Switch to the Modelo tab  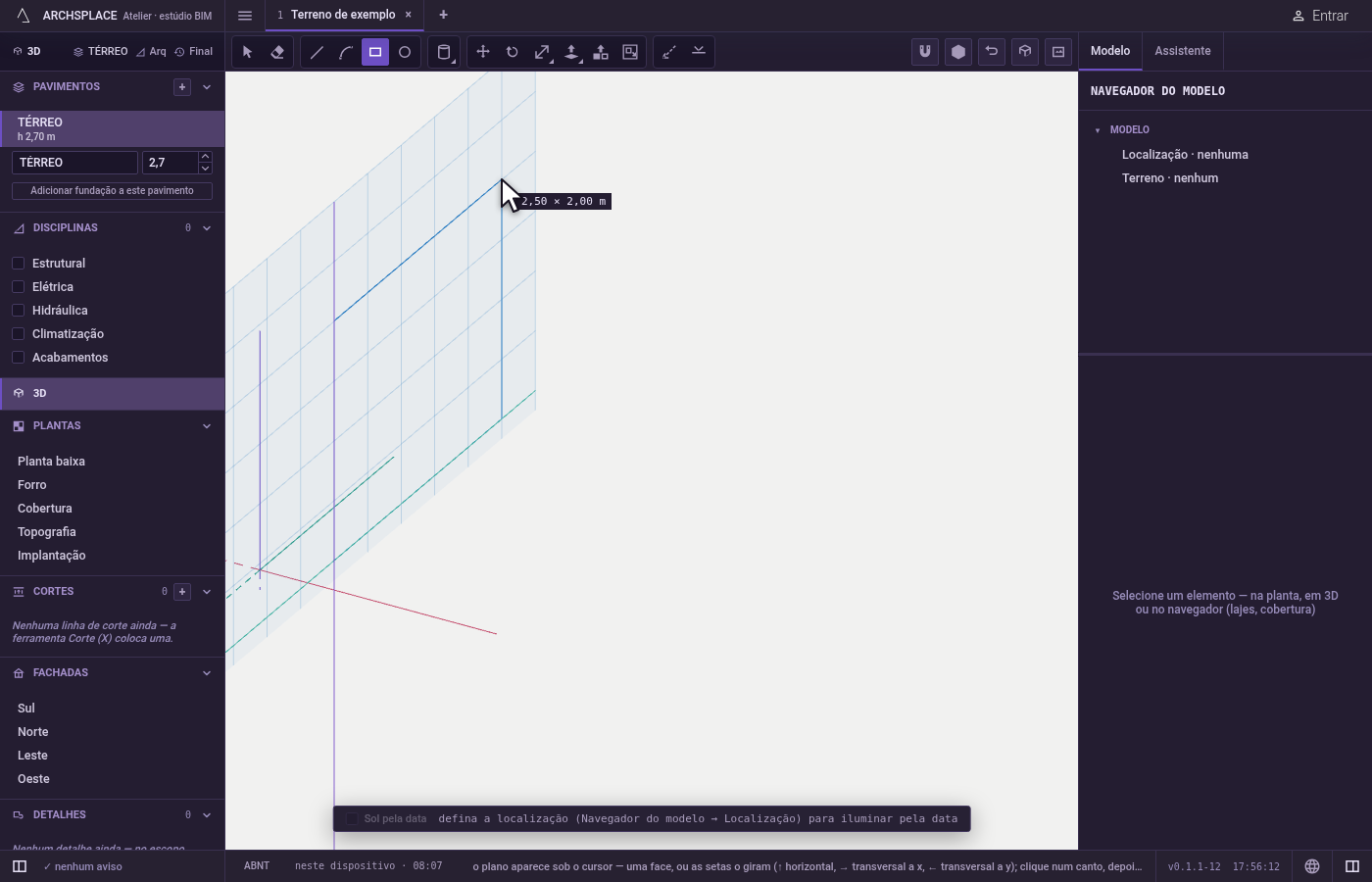click(x=1110, y=51)
